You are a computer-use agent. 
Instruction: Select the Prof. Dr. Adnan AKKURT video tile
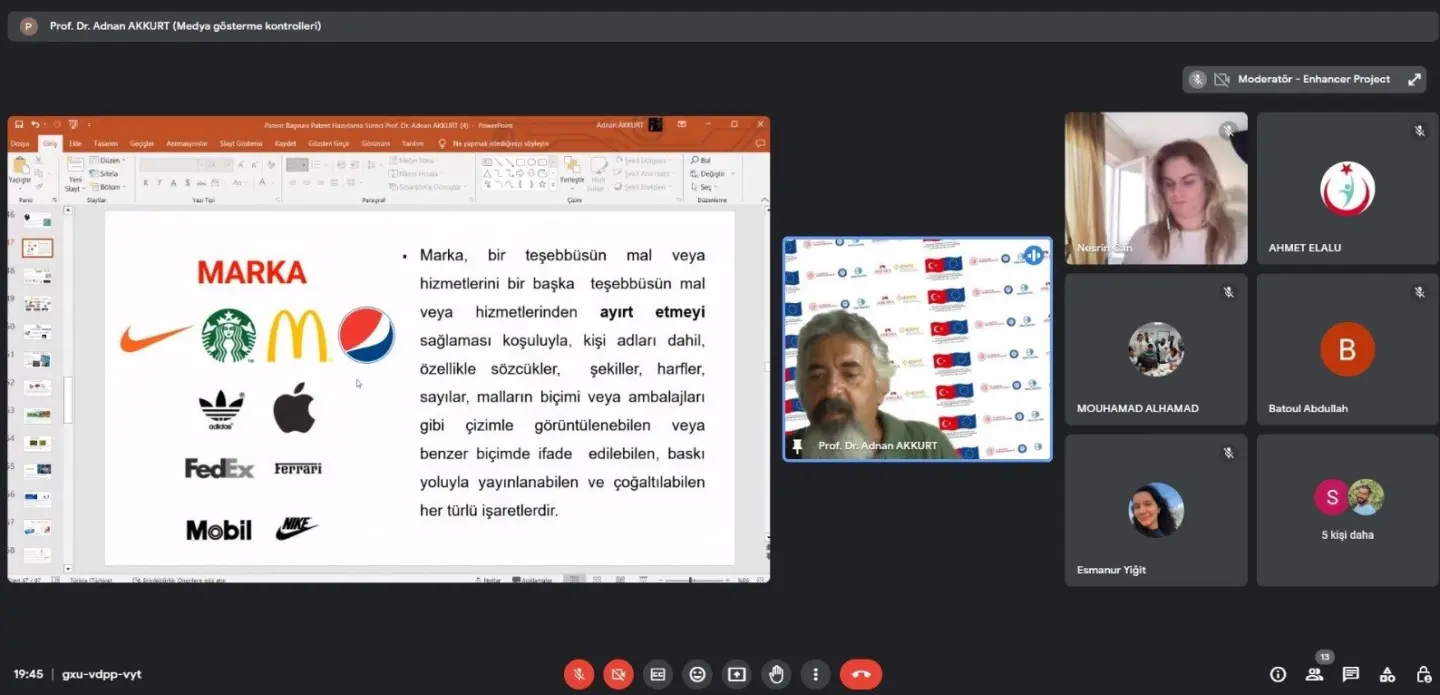coord(918,349)
